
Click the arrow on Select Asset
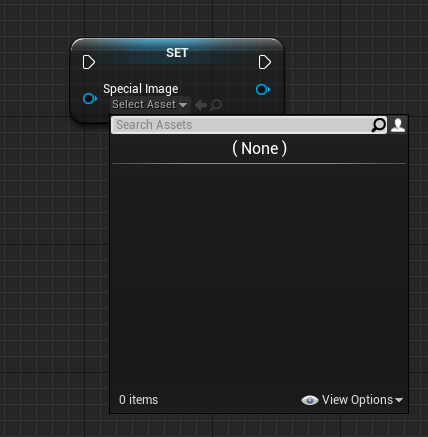(x=183, y=105)
